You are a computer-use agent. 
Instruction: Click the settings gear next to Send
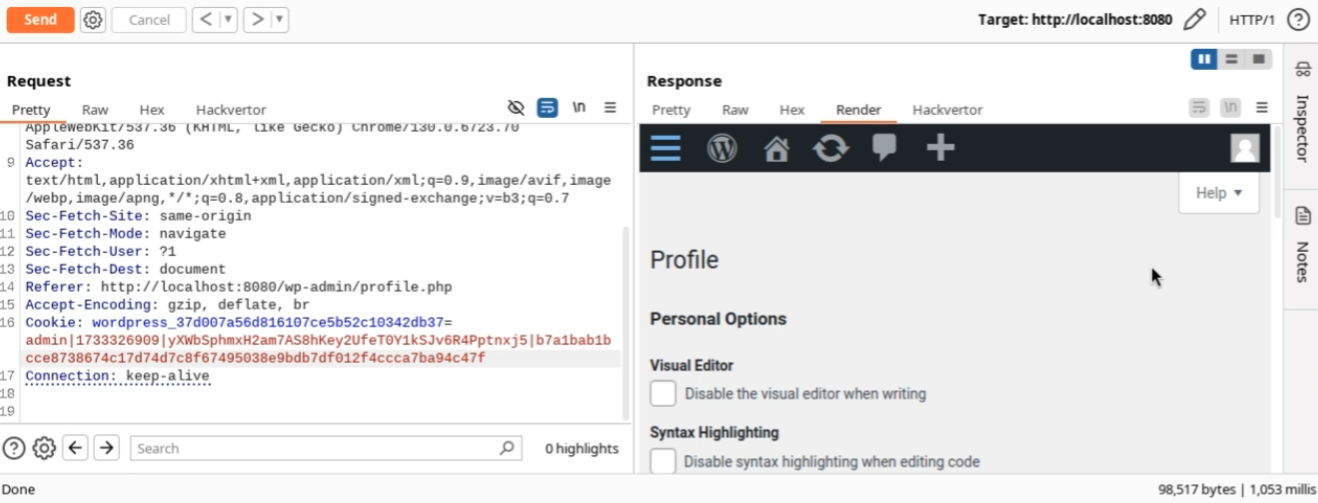tap(93, 20)
